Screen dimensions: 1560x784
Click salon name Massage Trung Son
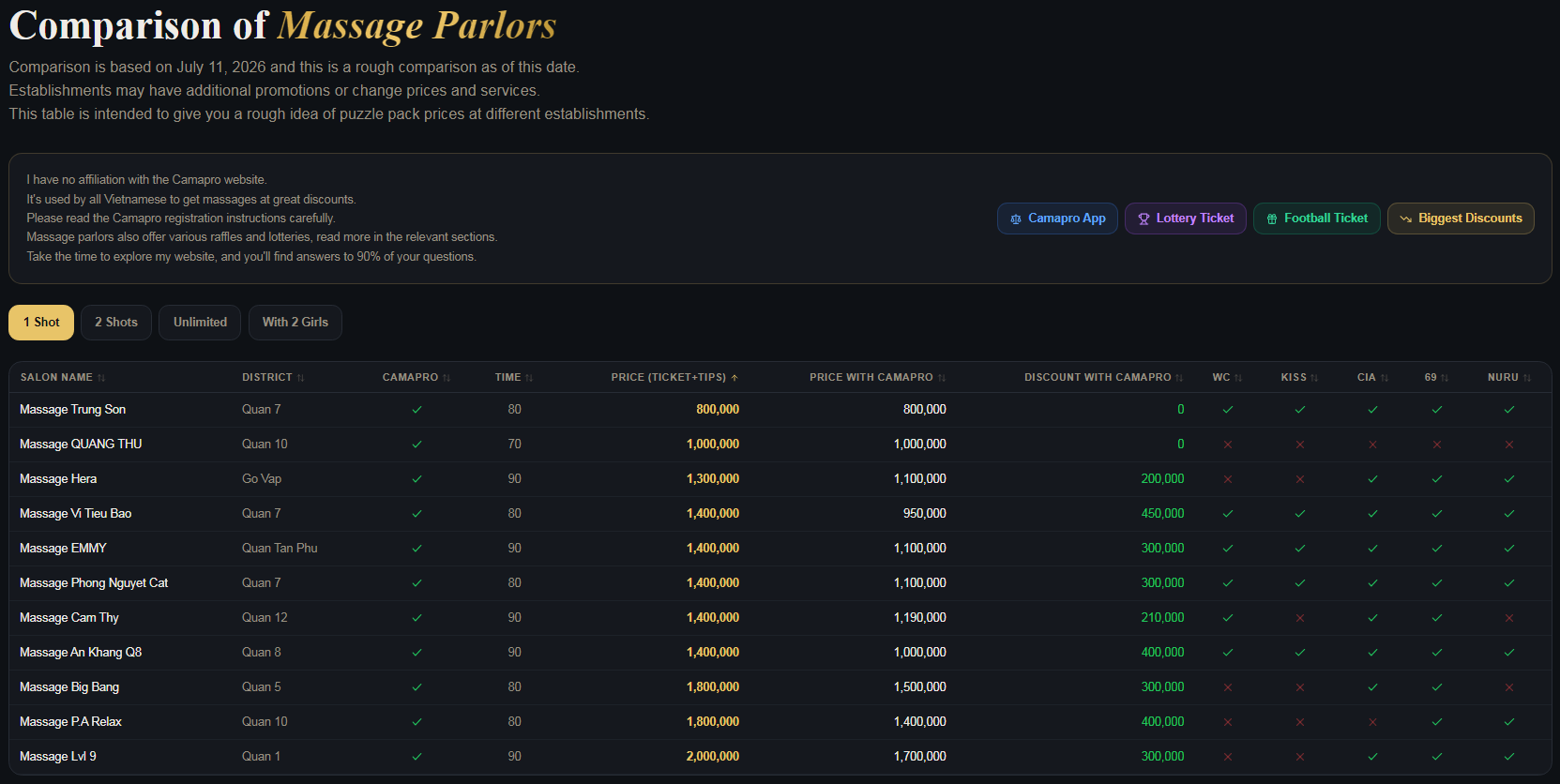[72, 410]
